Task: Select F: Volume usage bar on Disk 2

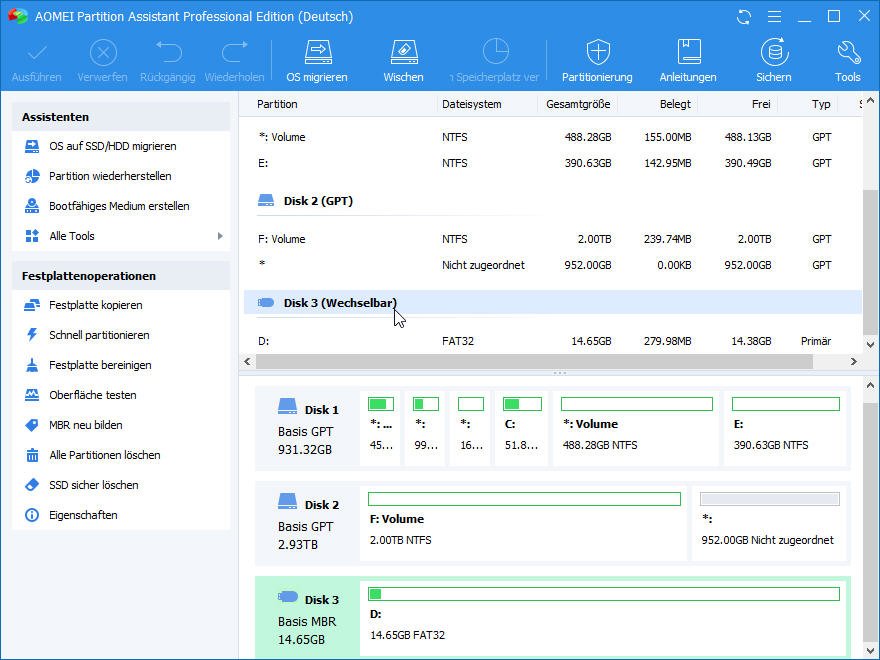Action: (x=524, y=499)
